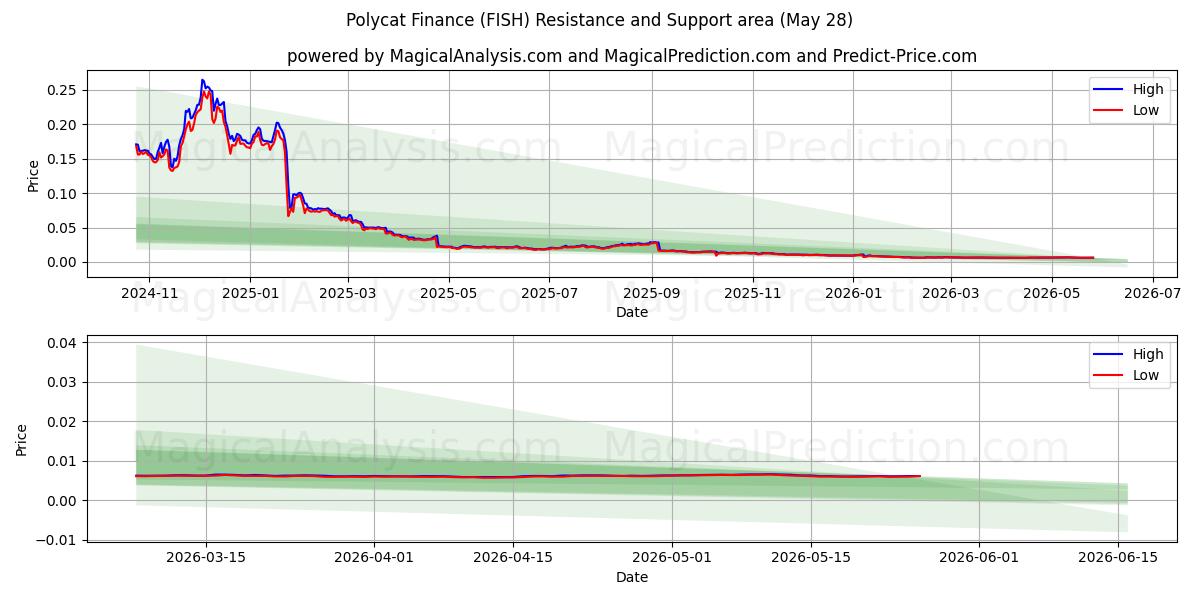Click the '2026-04-01' x-axis label in the bottom chart
Screen dimensions: 1200x600
point(374,559)
